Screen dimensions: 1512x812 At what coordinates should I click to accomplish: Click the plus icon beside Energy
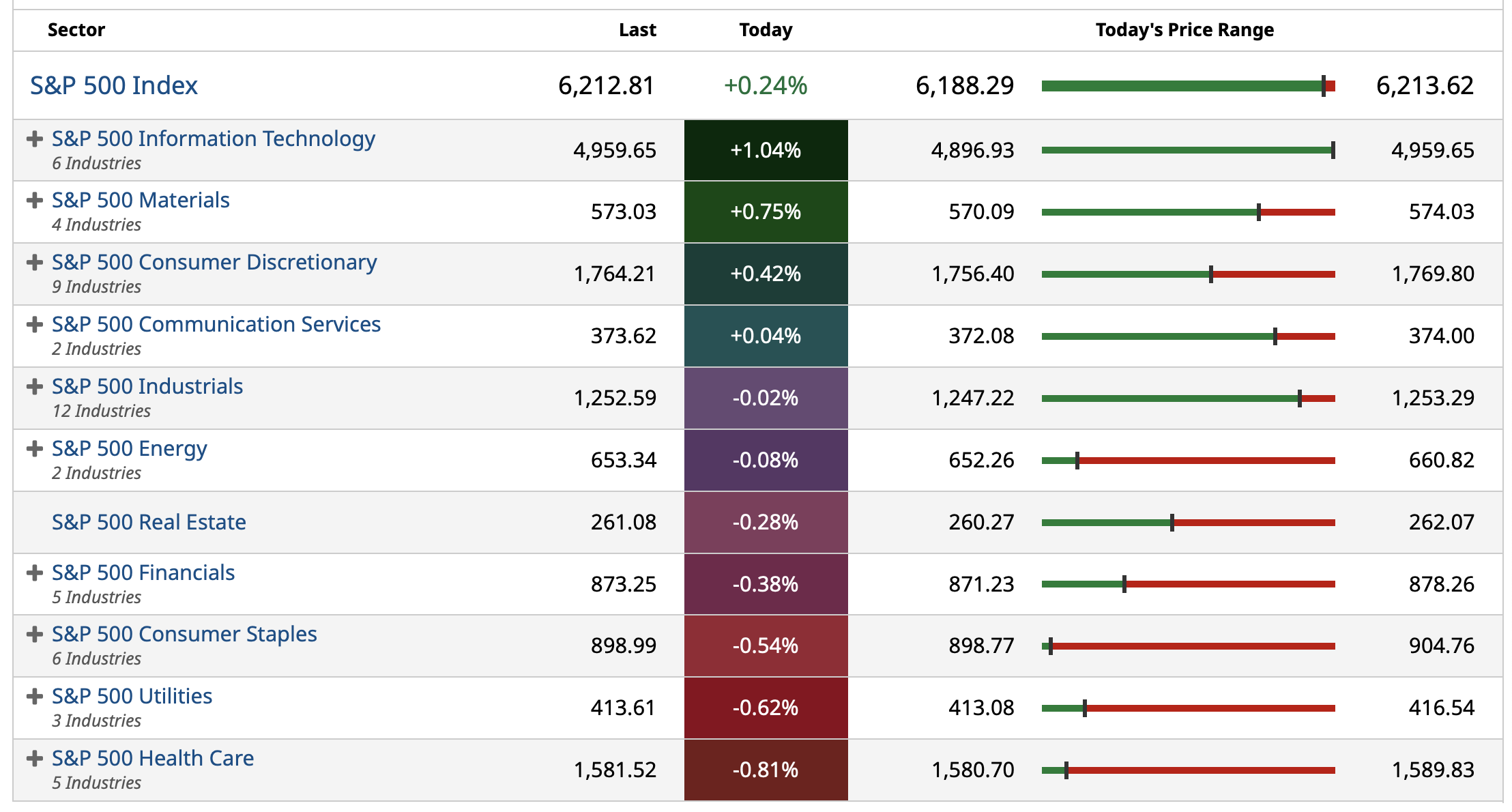coord(34,449)
